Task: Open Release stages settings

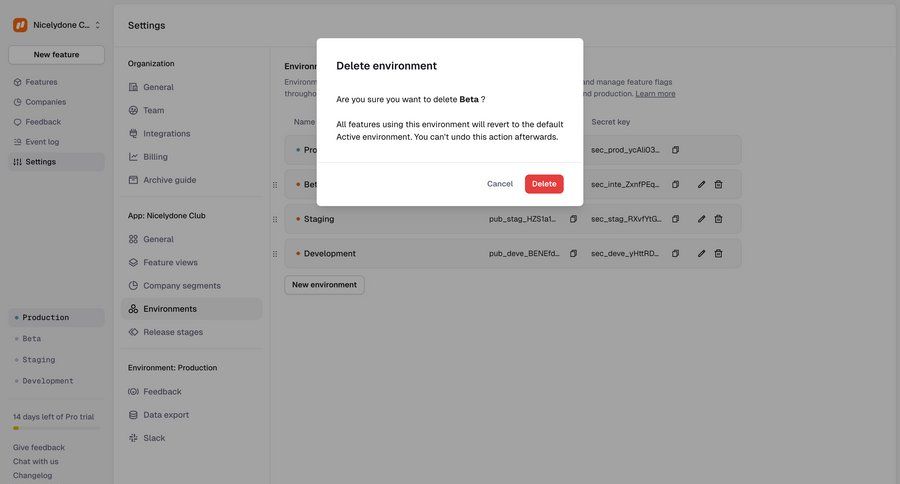Action: [x=192, y=332]
